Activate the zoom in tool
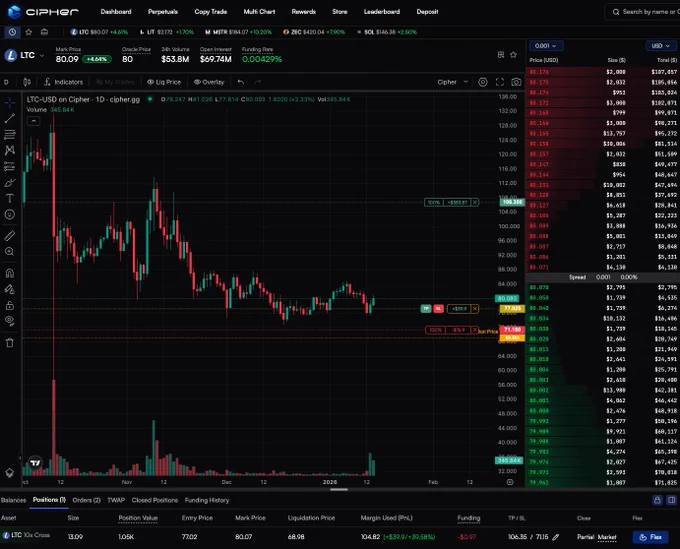The width and height of the screenshot is (680, 549). coord(10,252)
